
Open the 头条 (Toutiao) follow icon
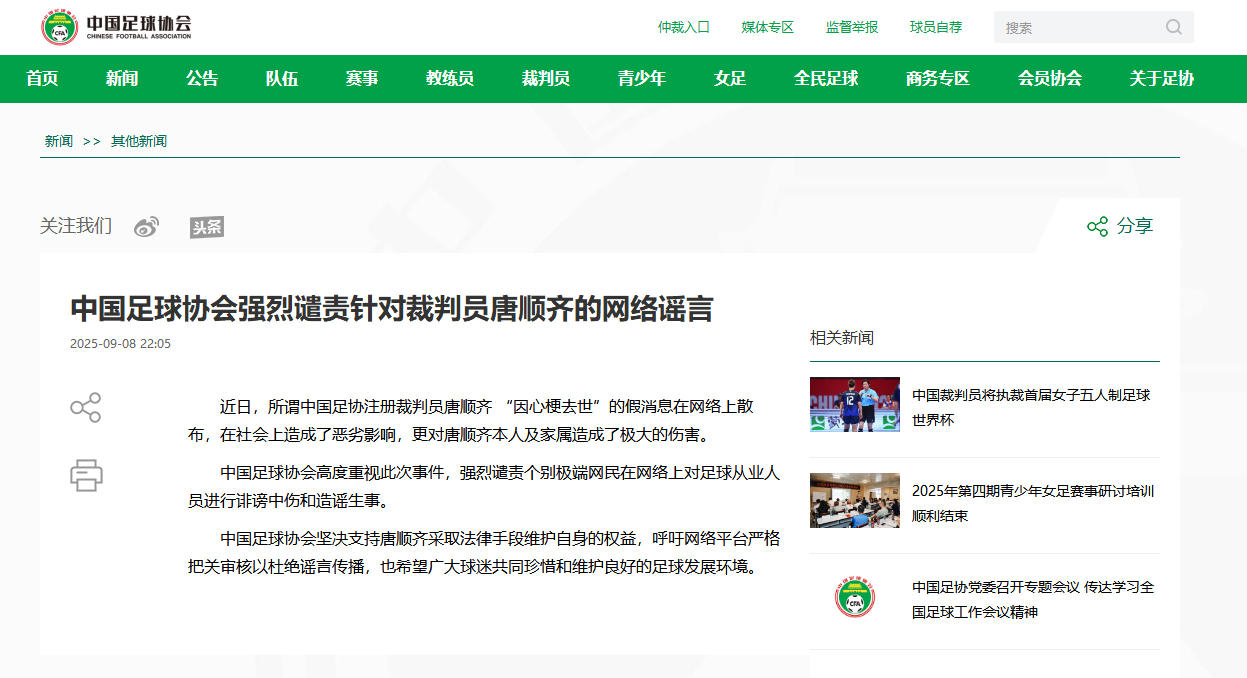point(206,226)
